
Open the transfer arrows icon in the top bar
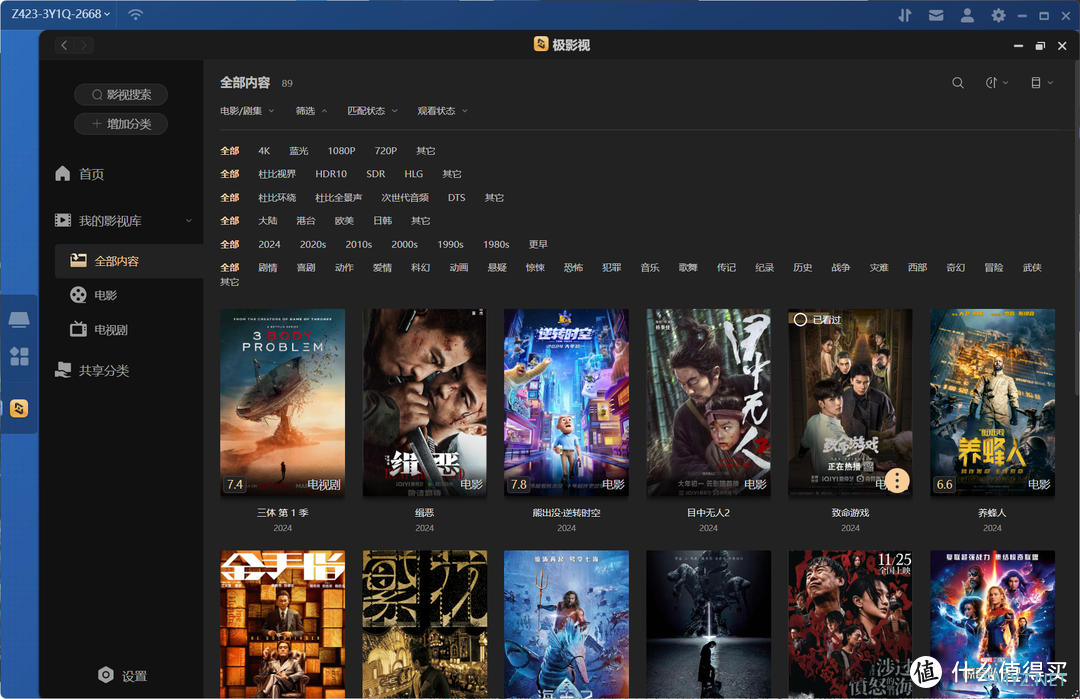coord(904,15)
